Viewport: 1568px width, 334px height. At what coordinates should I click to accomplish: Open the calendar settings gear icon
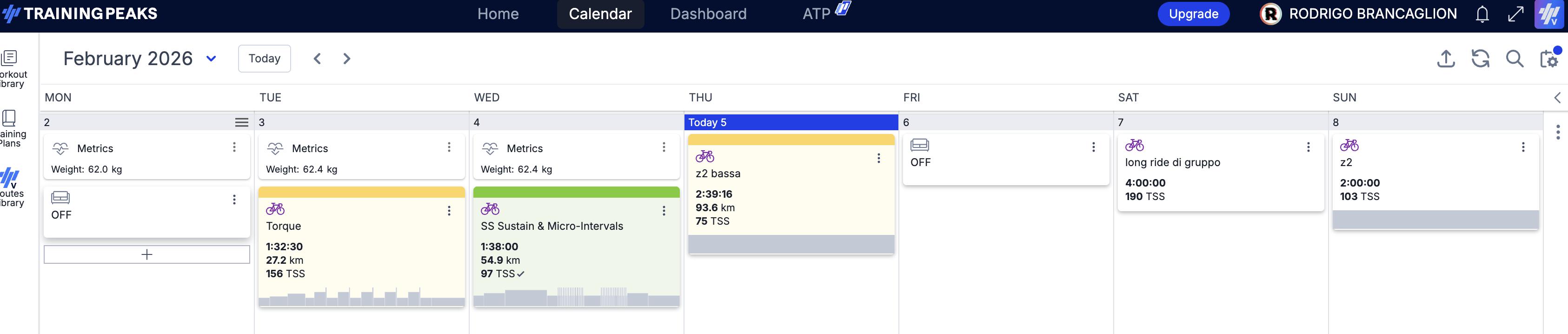[x=1549, y=59]
